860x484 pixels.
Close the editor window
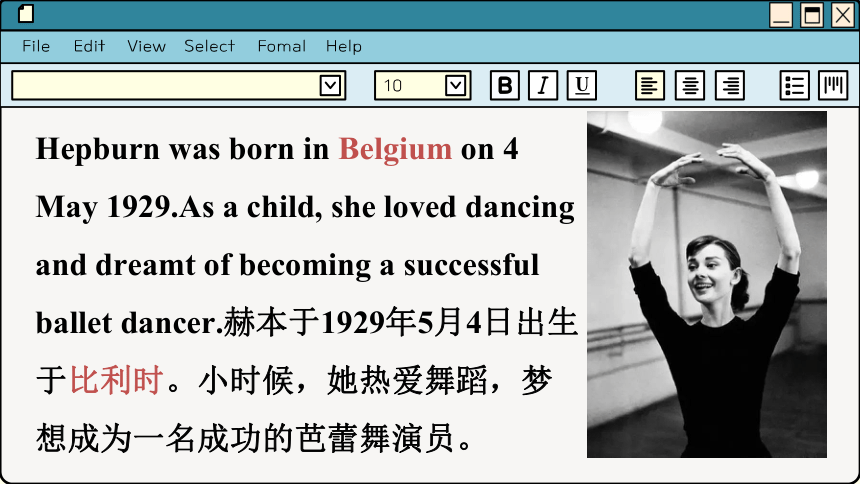pyautogui.click(x=843, y=15)
